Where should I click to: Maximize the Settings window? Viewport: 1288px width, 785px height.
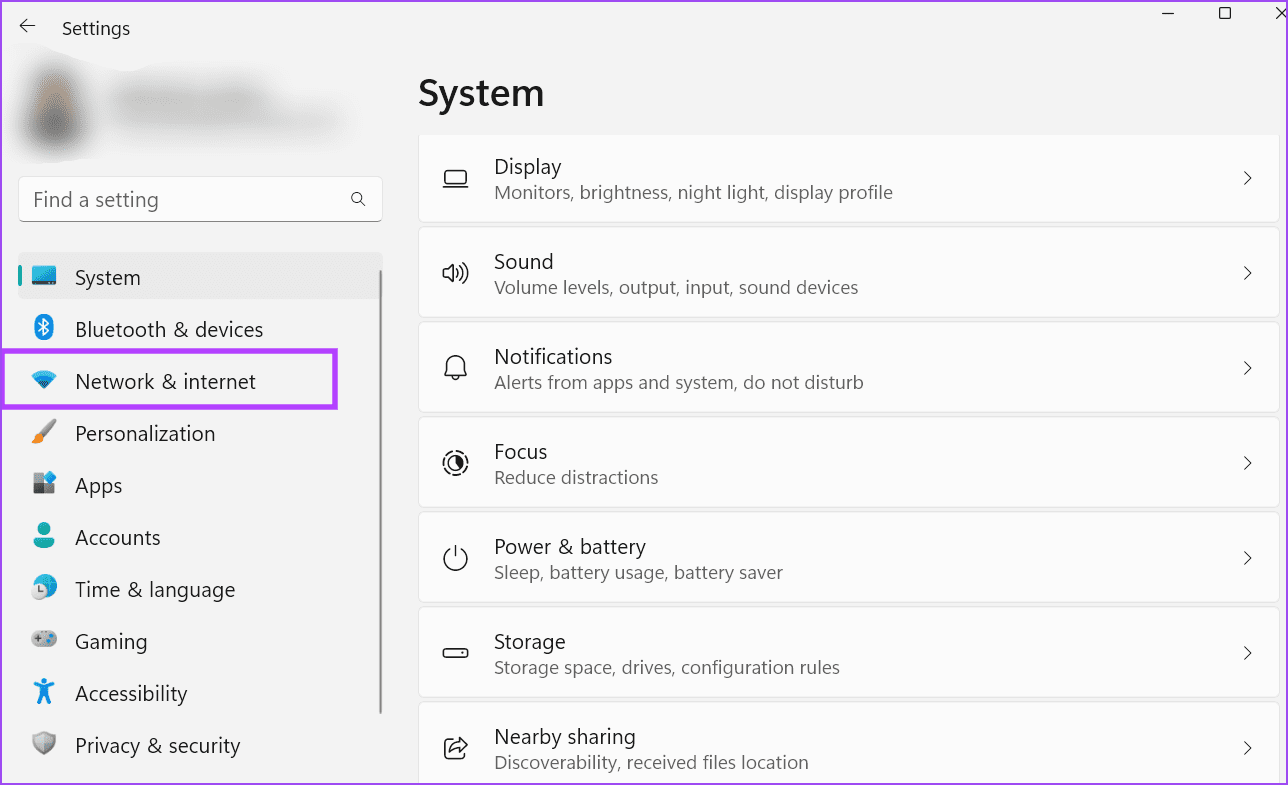point(1225,13)
